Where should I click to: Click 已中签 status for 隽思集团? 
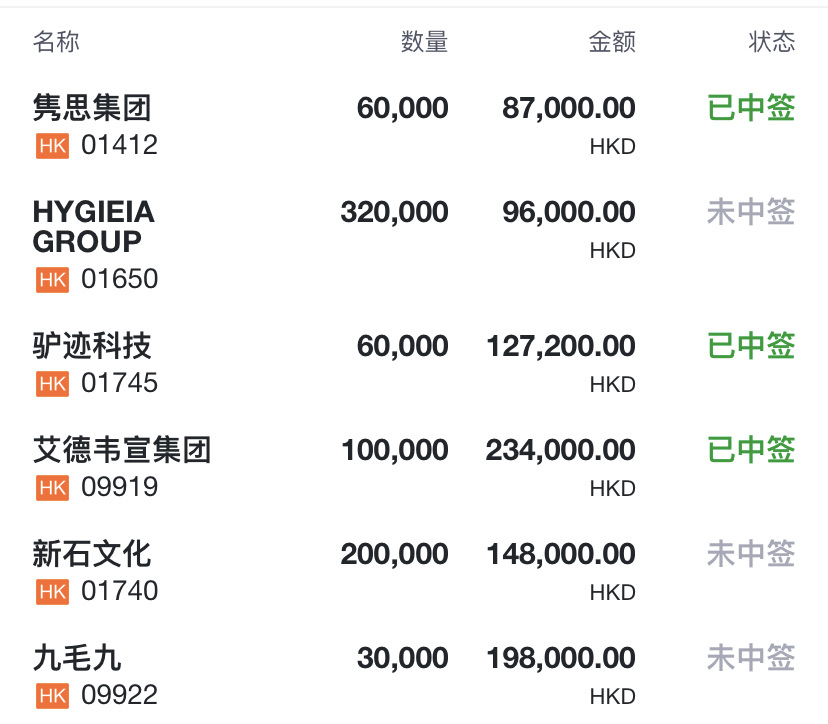[x=751, y=107]
